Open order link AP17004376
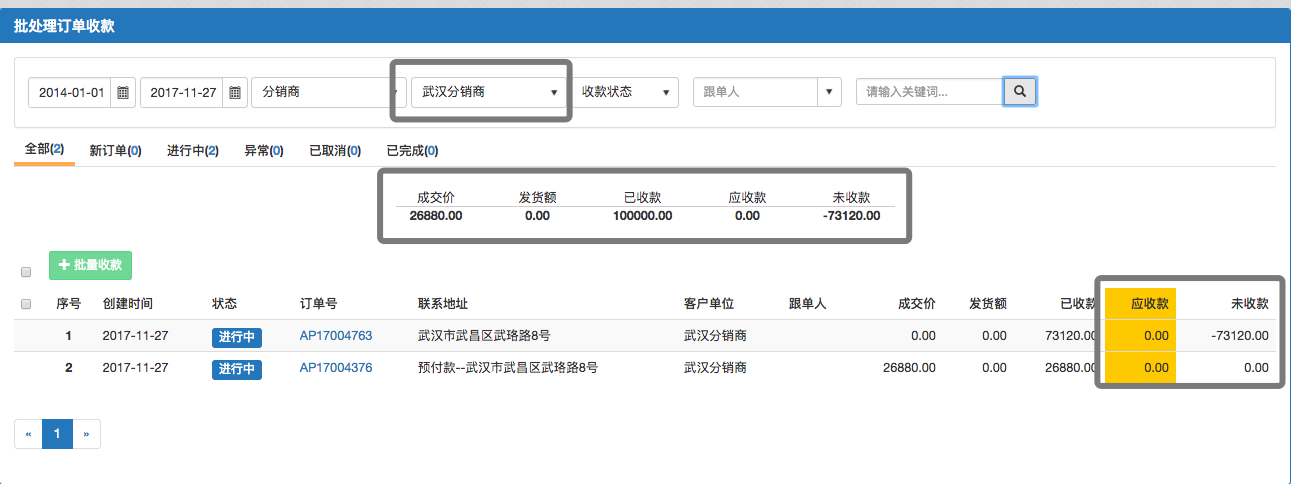 pos(336,368)
